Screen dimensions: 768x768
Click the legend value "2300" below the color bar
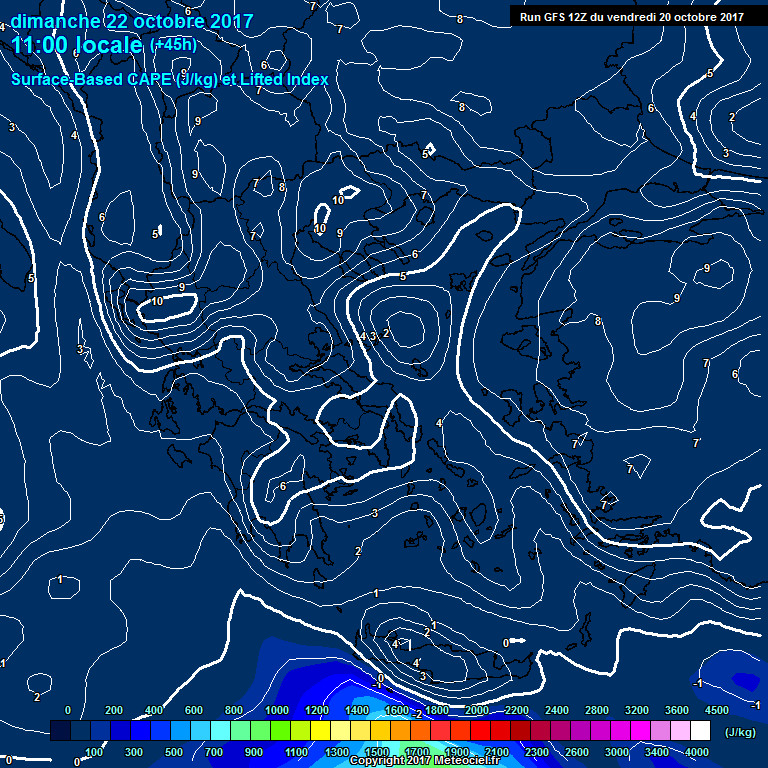click(x=536, y=752)
